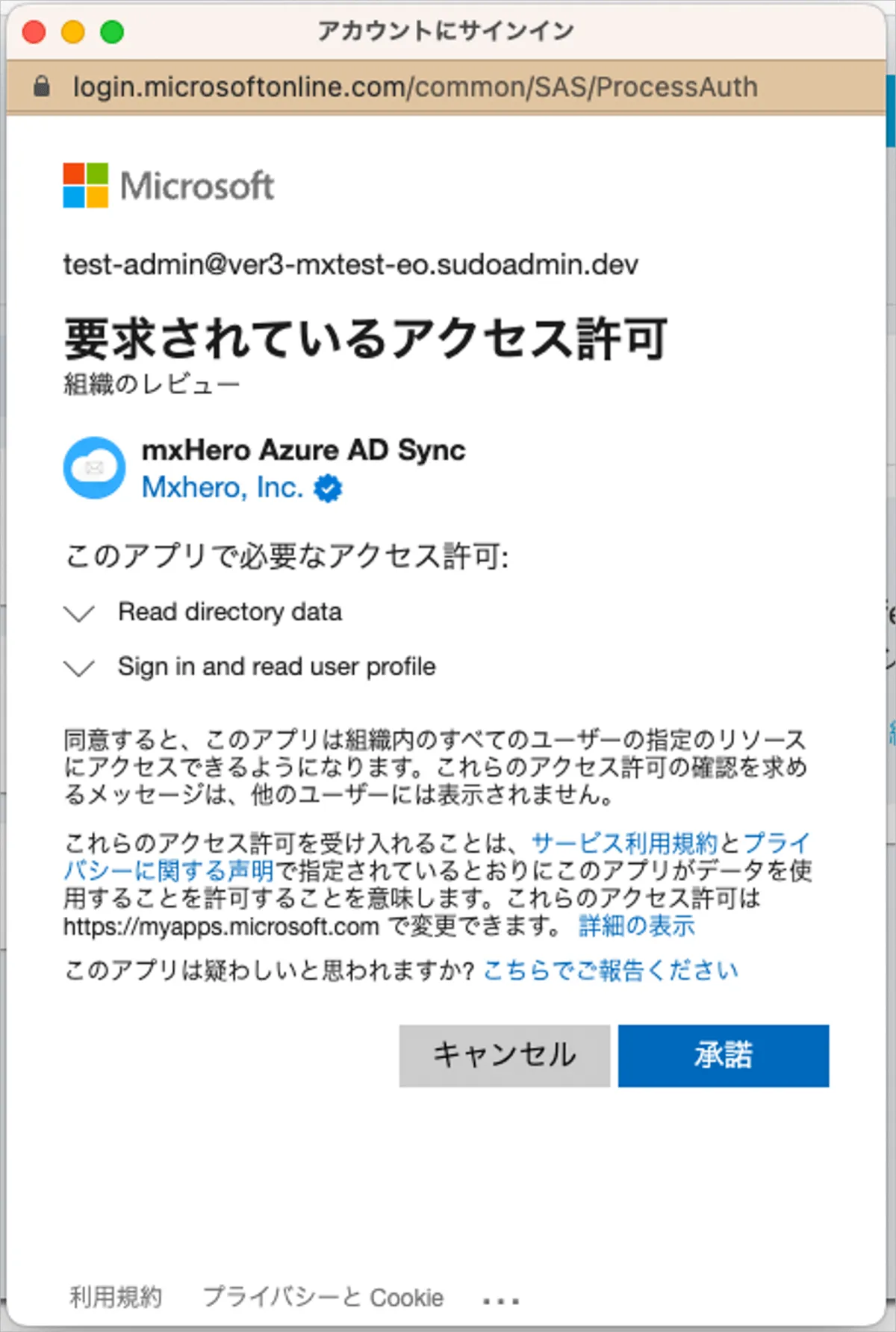Image resolution: width=896 pixels, height=1332 pixels.
Task: Open the Mxhero, Inc. publisher link
Action: [x=223, y=488]
